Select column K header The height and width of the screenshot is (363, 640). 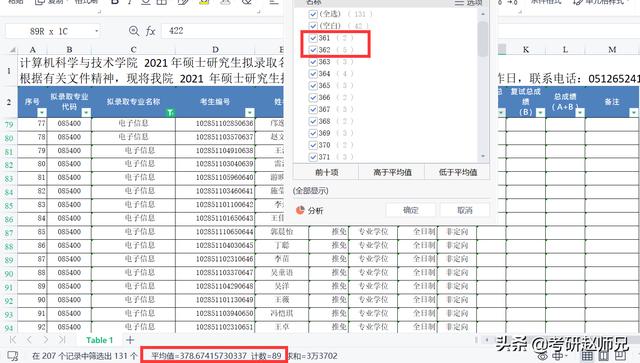coord(526,49)
